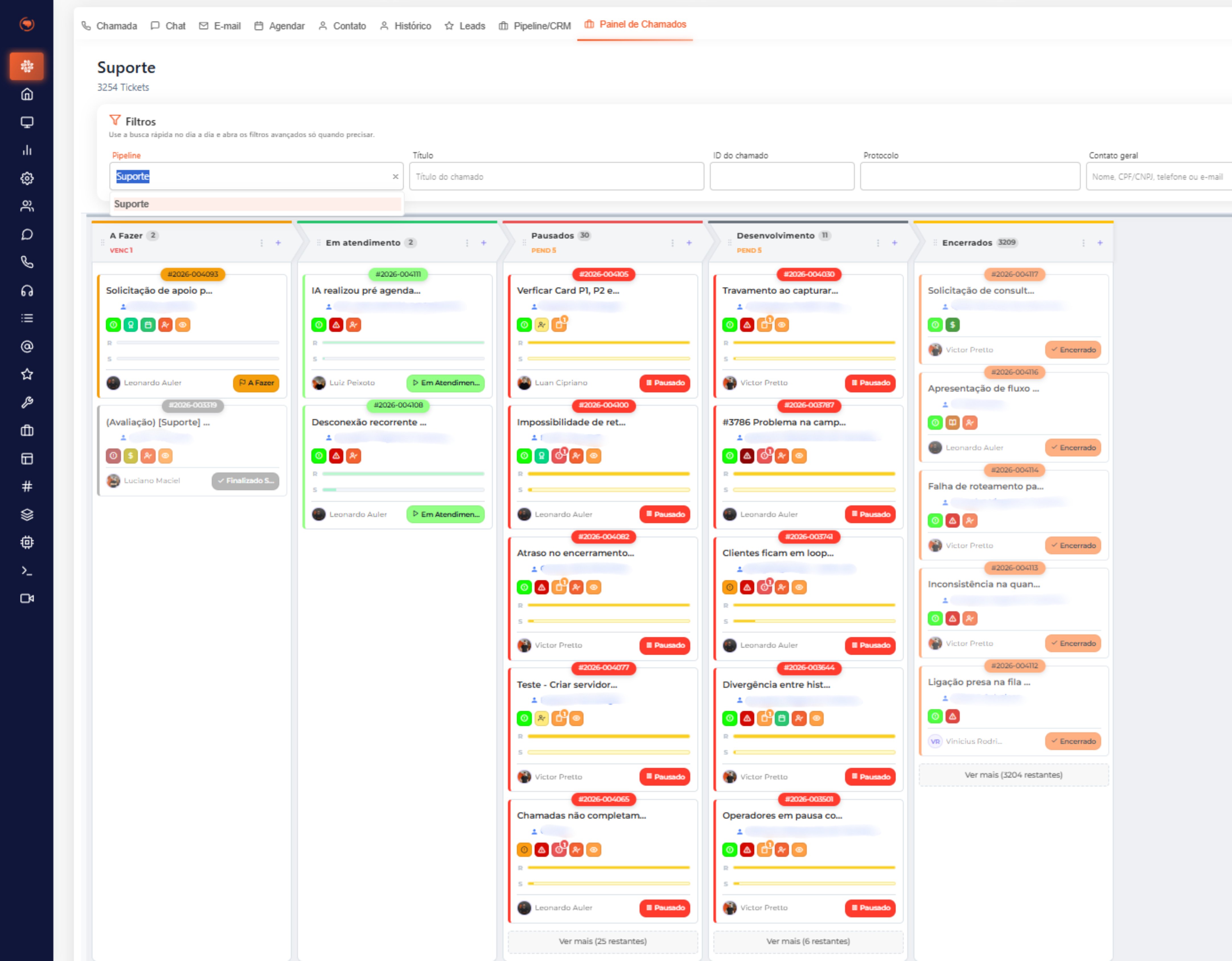This screenshot has width=1232, height=961.
Task: Click Ver mais (25 restantes) in Pausados
Action: (x=602, y=941)
